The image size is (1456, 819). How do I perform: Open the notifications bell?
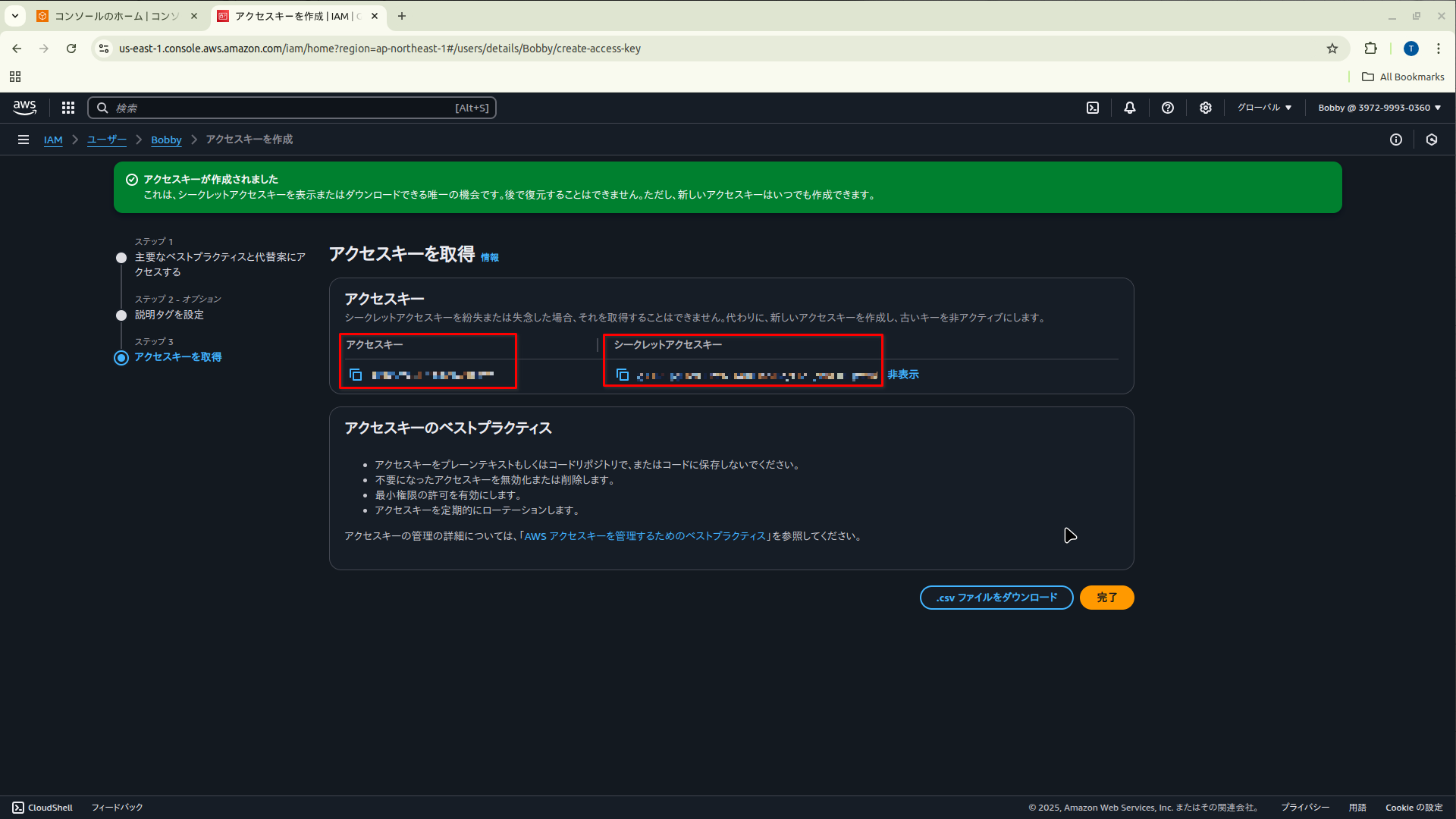point(1130,108)
